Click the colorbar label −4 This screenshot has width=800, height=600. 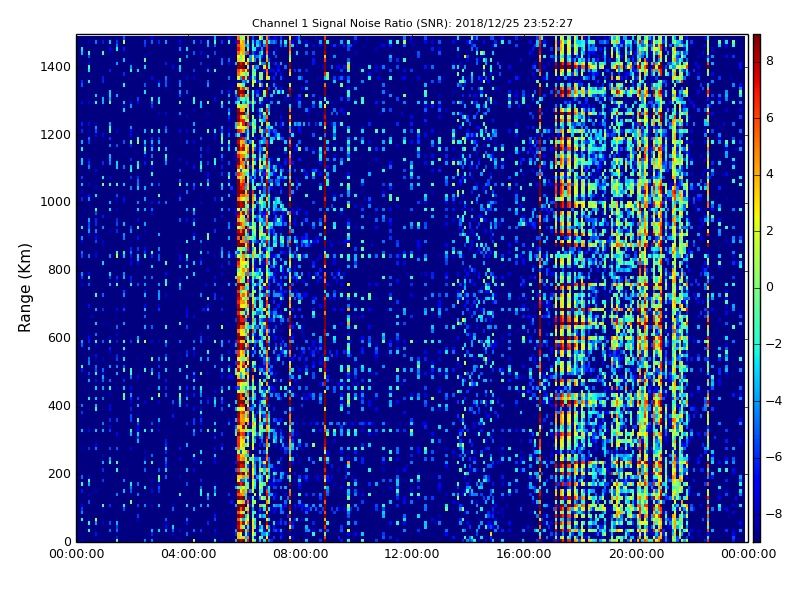click(774, 401)
